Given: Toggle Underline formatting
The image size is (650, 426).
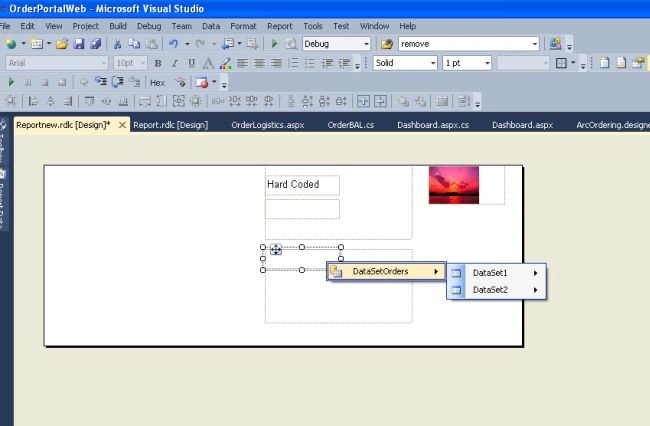Looking at the screenshot, I should pos(191,63).
